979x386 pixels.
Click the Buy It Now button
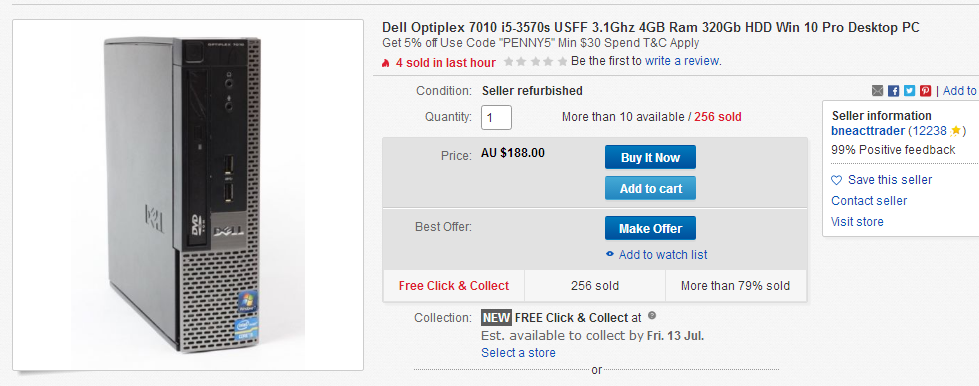coord(650,157)
